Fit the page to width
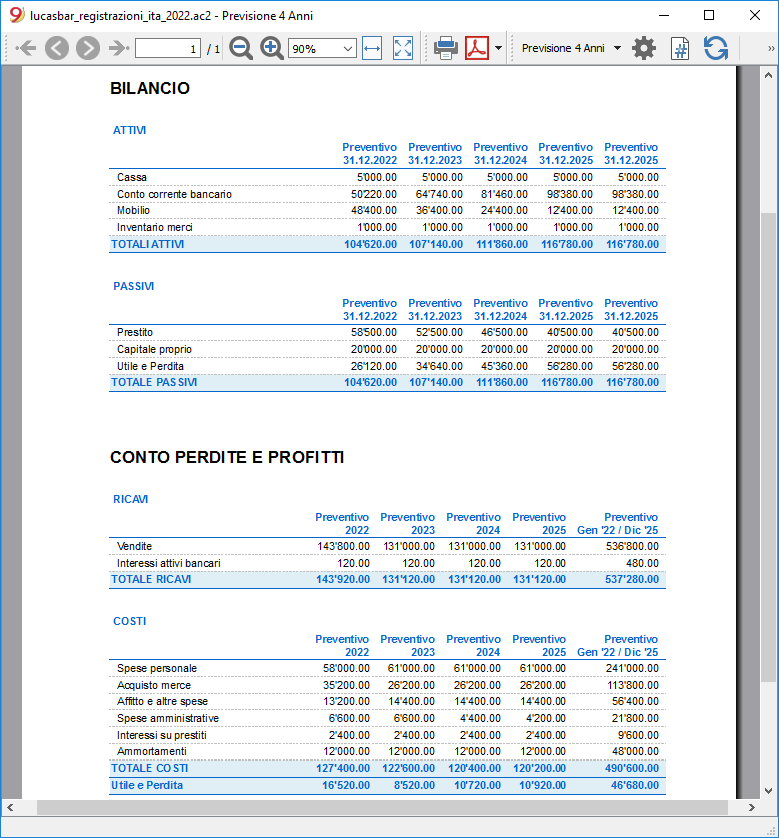 (x=372, y=49)
